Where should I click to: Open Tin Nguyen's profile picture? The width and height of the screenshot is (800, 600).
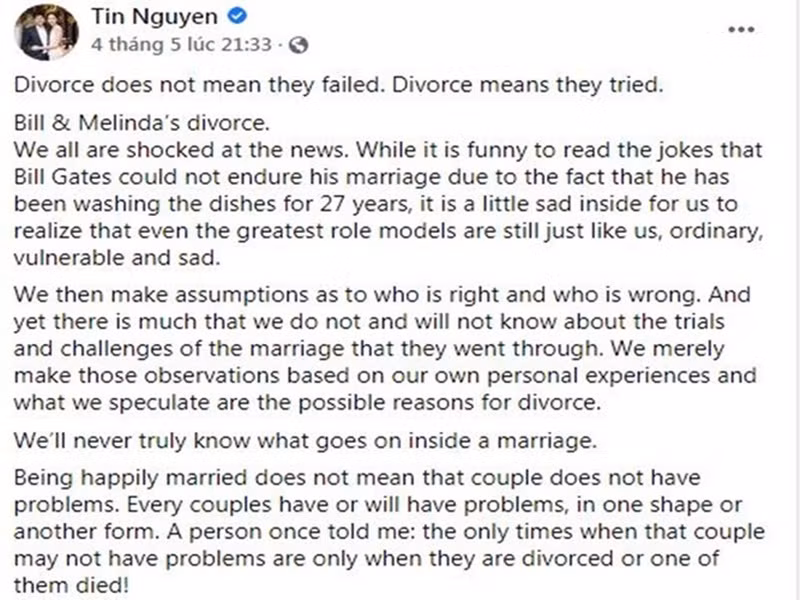click(45, 32)
